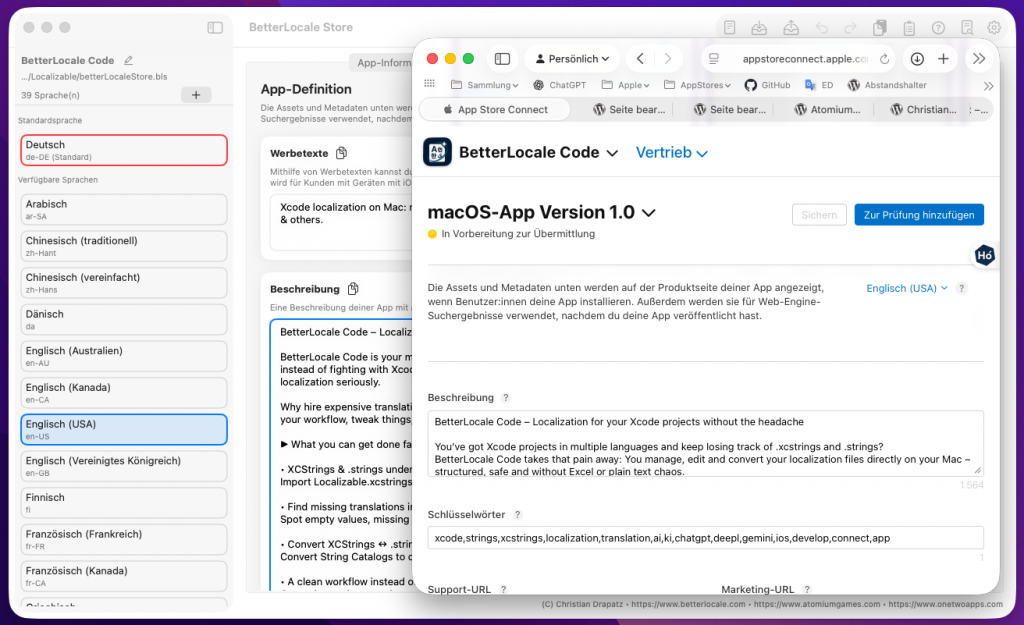Screen dimensions: 1024x625
Task: Add a new language with the plus button
Action: pos(195,95)
